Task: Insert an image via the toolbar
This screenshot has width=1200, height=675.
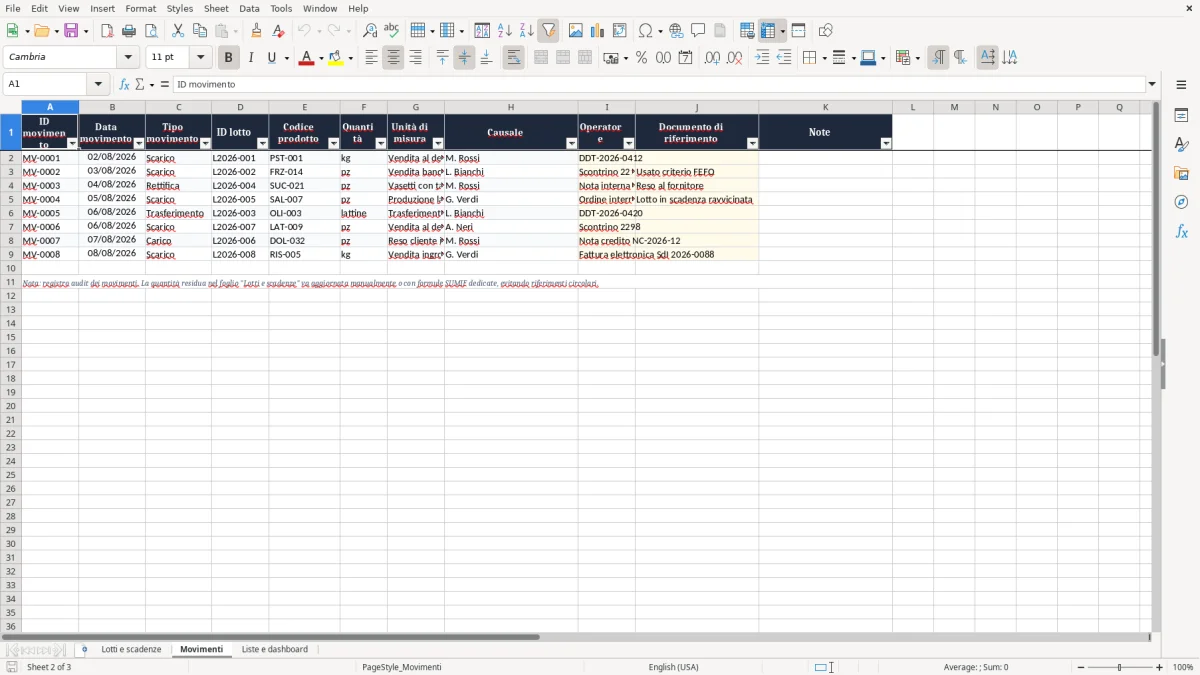Action: pos(576,31)
